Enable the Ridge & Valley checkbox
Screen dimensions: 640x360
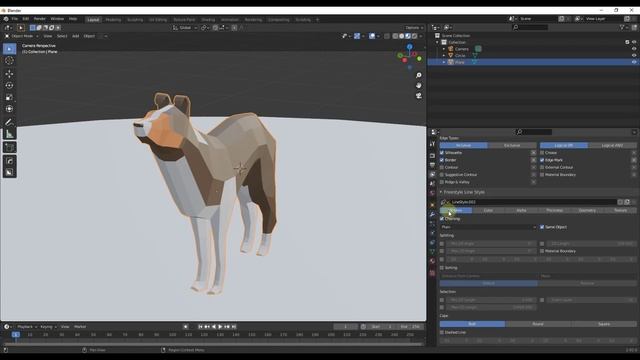click(442, 182)
